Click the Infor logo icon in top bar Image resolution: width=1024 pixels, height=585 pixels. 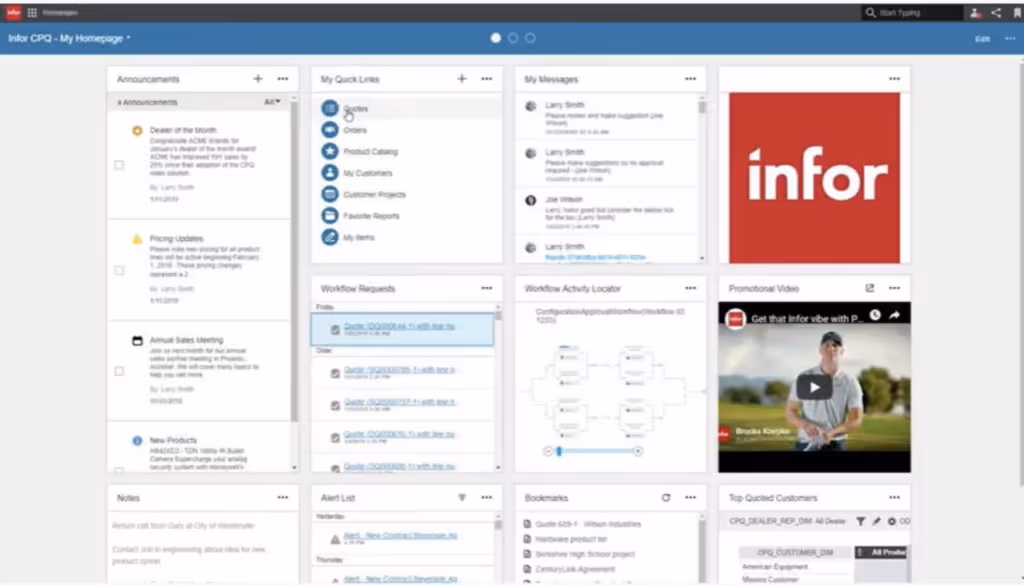(14, 12)
